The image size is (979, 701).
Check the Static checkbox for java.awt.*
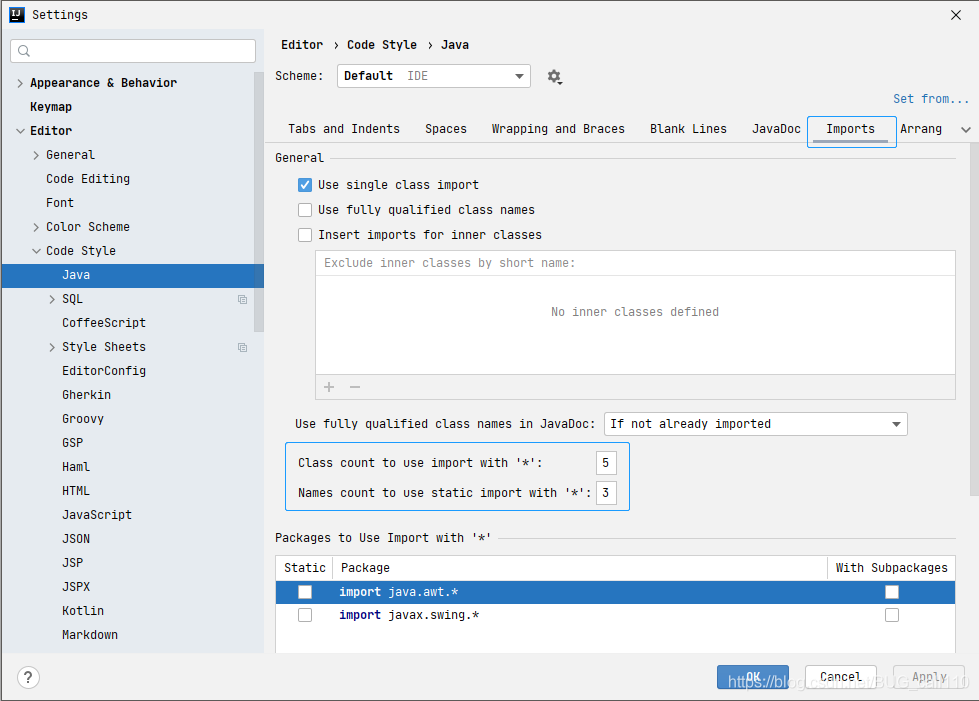pyautogui.click(x=304, y=591)
